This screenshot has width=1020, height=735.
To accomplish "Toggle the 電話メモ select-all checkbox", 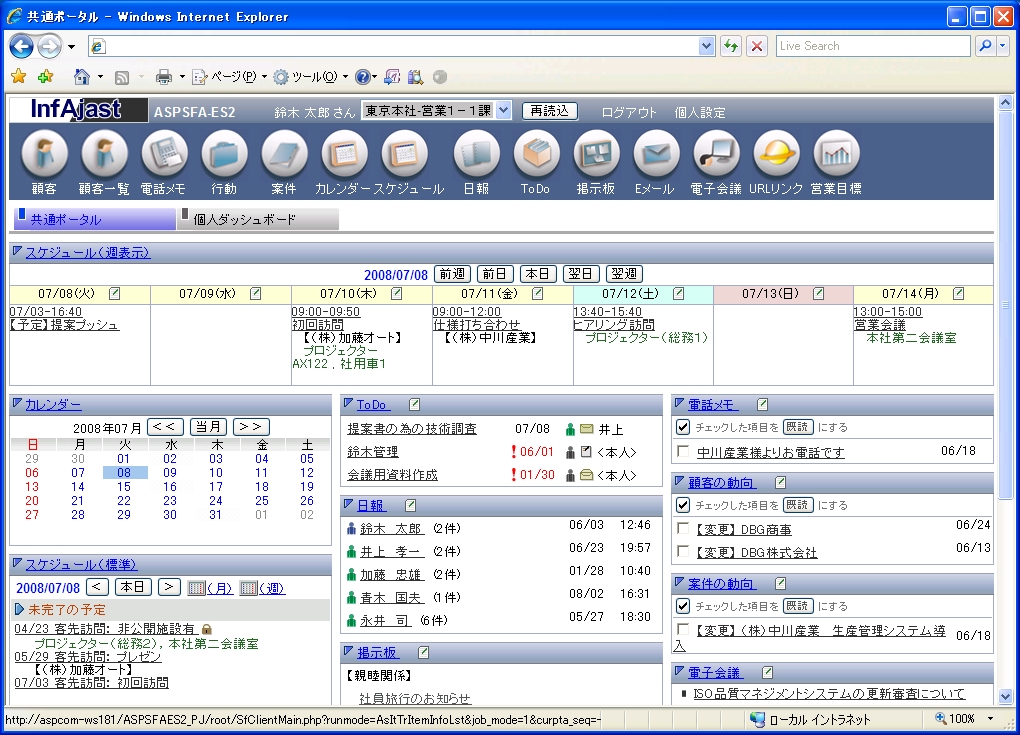I will click(683, 427).
